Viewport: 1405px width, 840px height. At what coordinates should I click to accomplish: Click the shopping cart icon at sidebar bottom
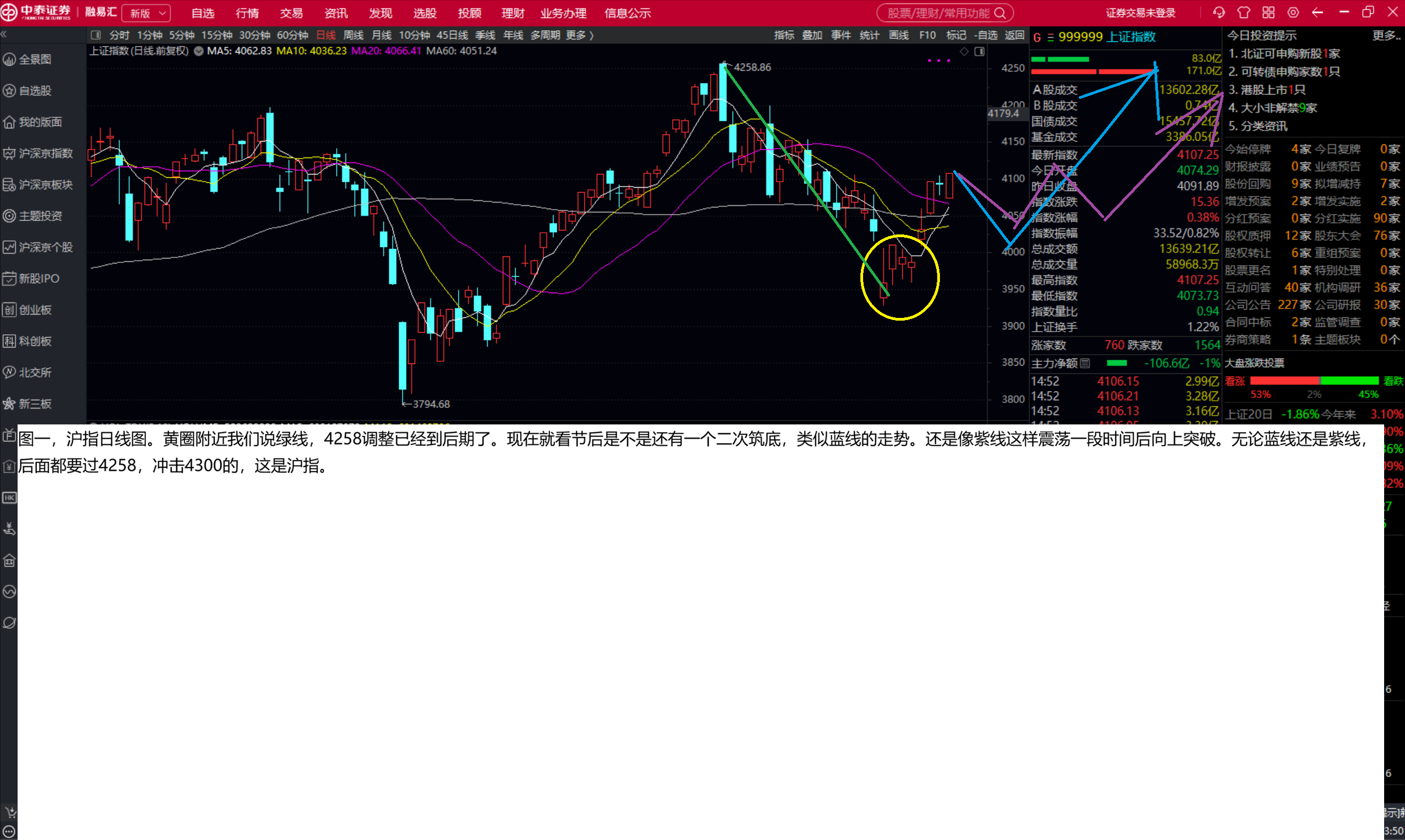tap(10, 813)
